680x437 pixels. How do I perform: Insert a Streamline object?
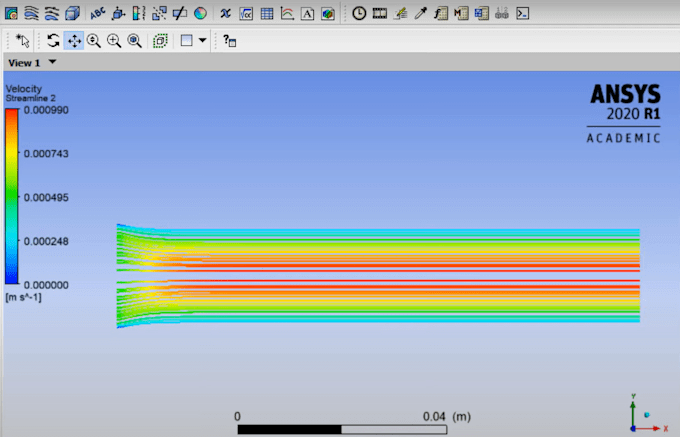point(32,13)
